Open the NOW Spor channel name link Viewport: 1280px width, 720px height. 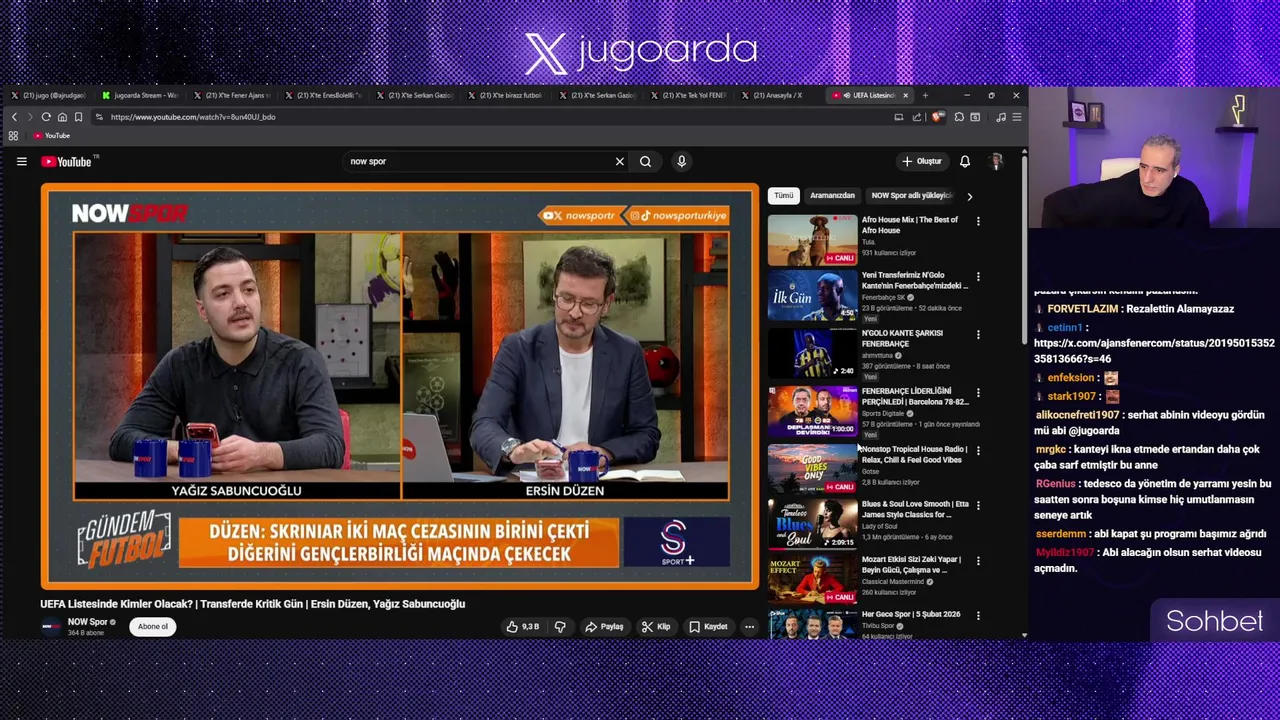[x=87, y=622]
